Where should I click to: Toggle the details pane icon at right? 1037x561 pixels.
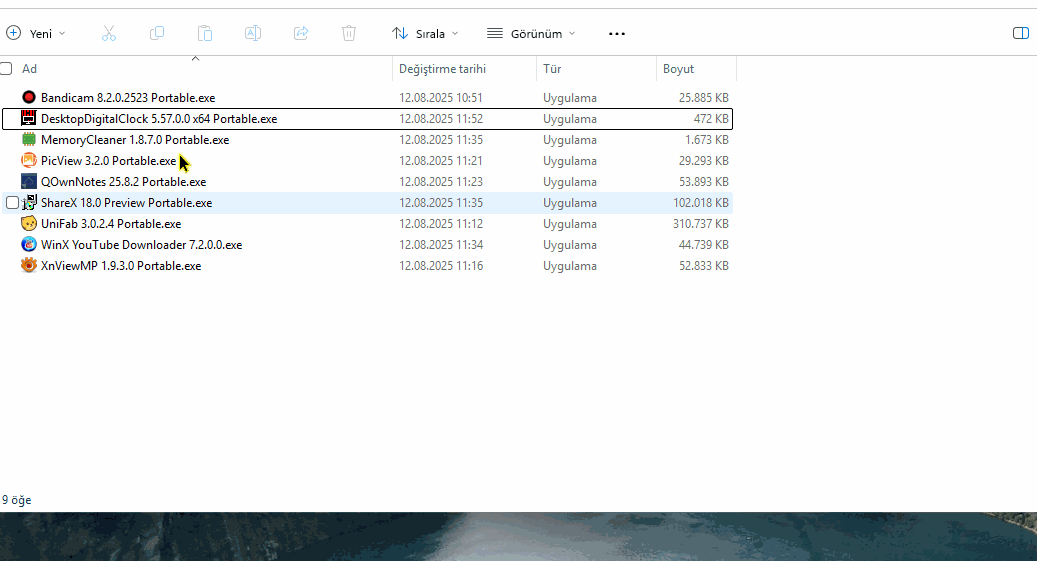[x=1020, y=33]
